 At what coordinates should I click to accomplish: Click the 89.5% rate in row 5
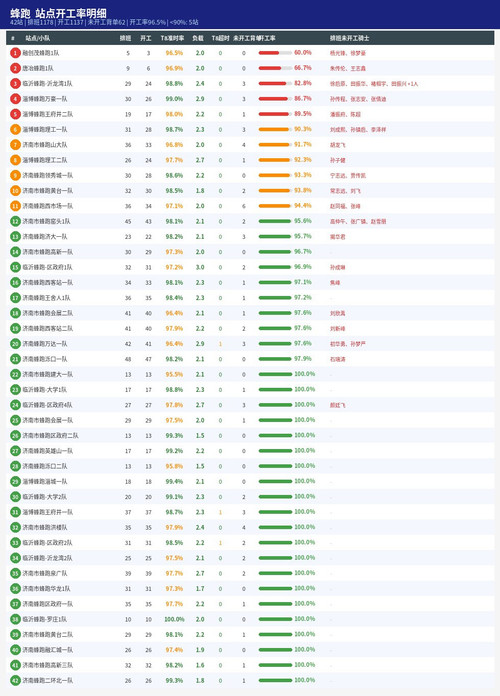tap(303, 114)
